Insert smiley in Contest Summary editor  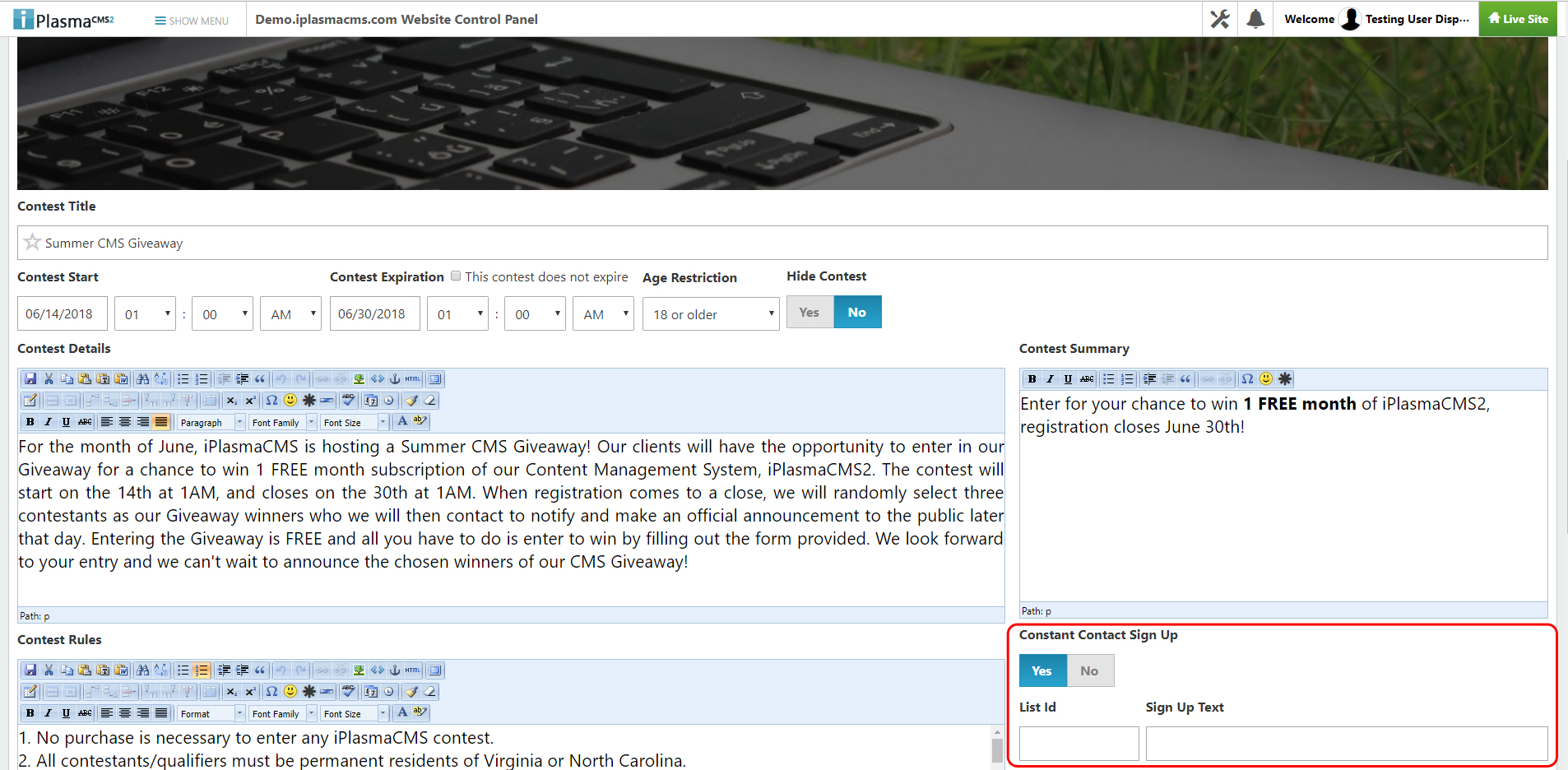pos(1266,378)
